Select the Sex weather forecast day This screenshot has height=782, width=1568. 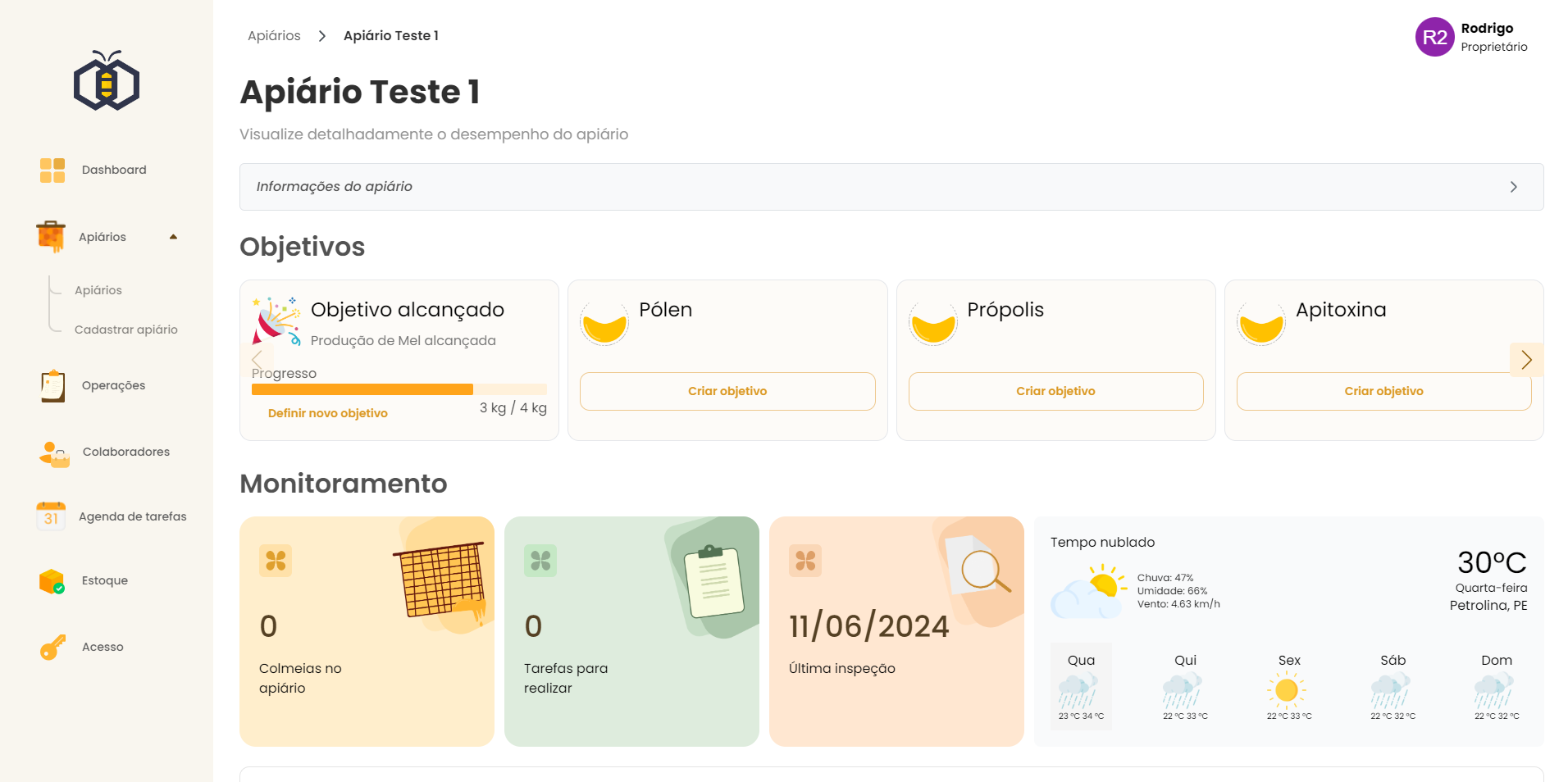1288,686
